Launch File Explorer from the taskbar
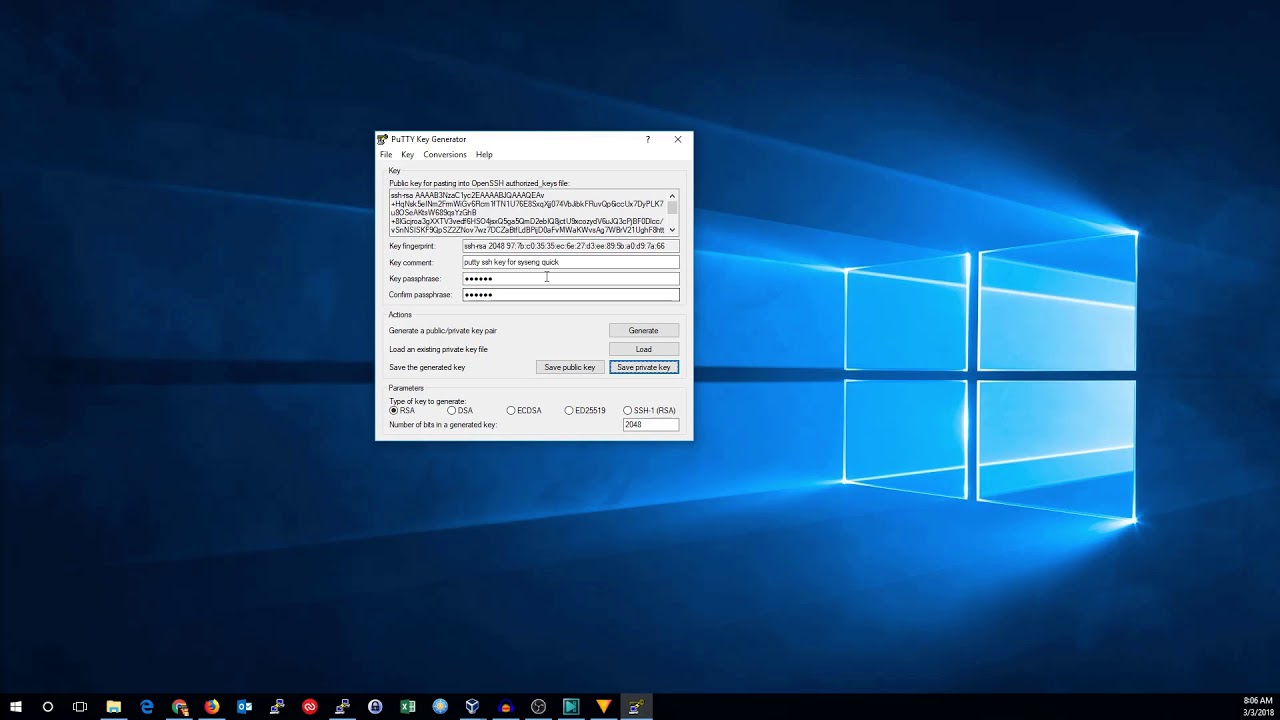The width and height of the screenshot is (1280, 720). [x=114, y=707]
